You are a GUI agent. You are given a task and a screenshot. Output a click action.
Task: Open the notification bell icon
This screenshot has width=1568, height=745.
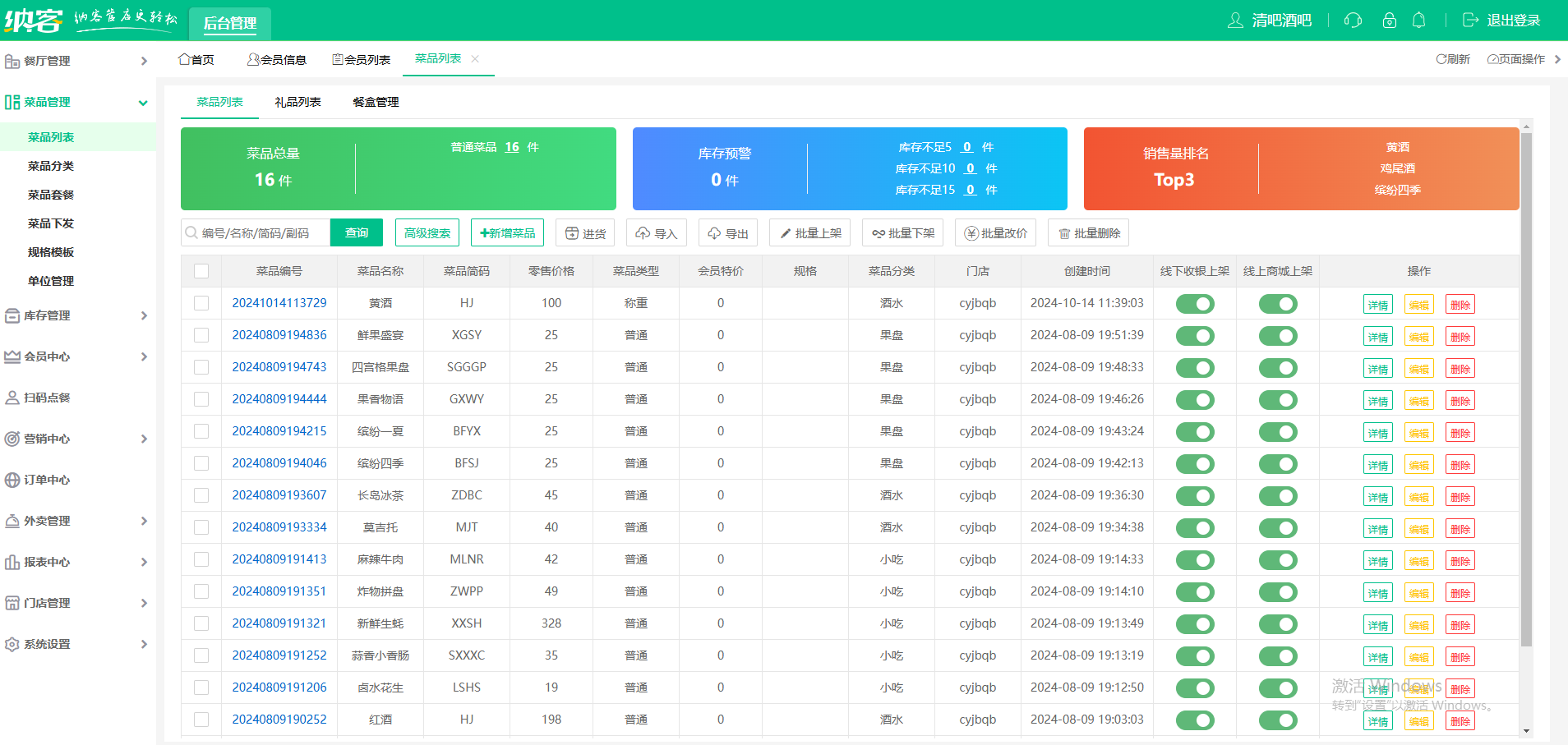click(x=1418, y=21)
